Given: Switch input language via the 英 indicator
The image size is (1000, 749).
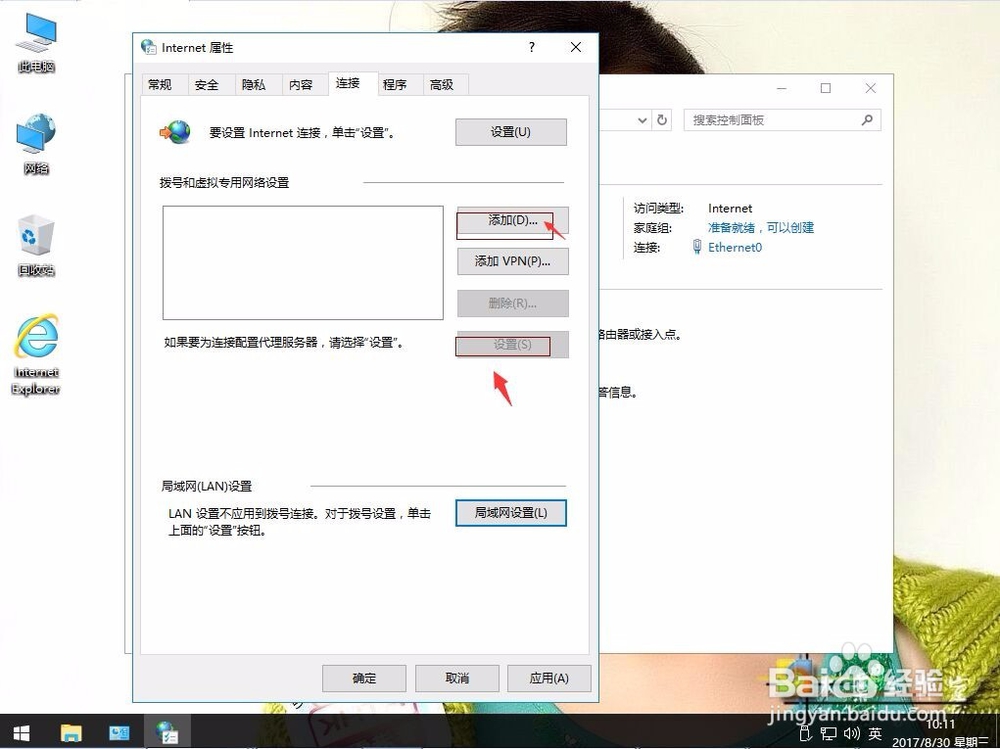Looking at the screenshot, I should click(x=875, y=733).
